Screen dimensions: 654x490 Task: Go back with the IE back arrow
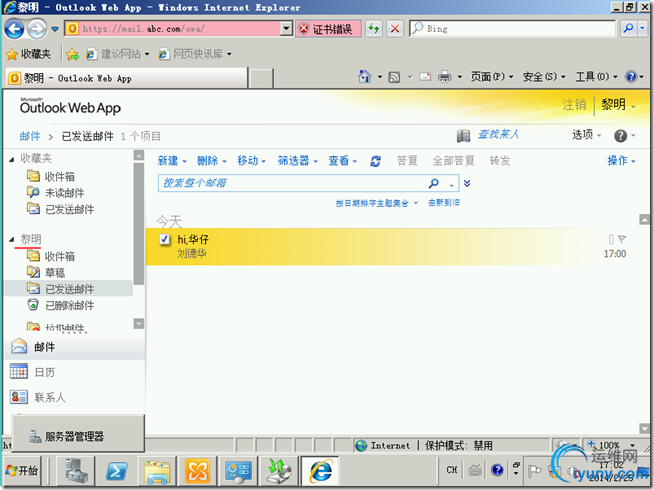[14, 29]
